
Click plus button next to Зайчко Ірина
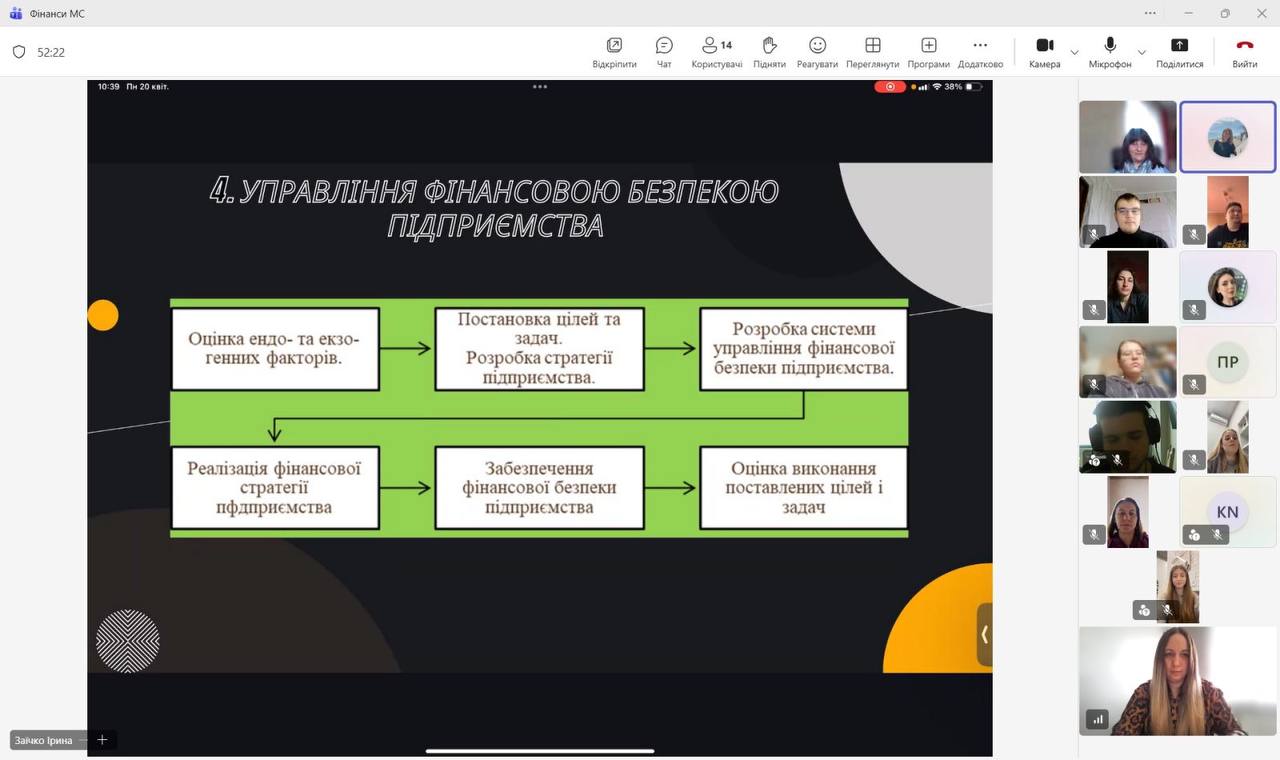point(102,740)
